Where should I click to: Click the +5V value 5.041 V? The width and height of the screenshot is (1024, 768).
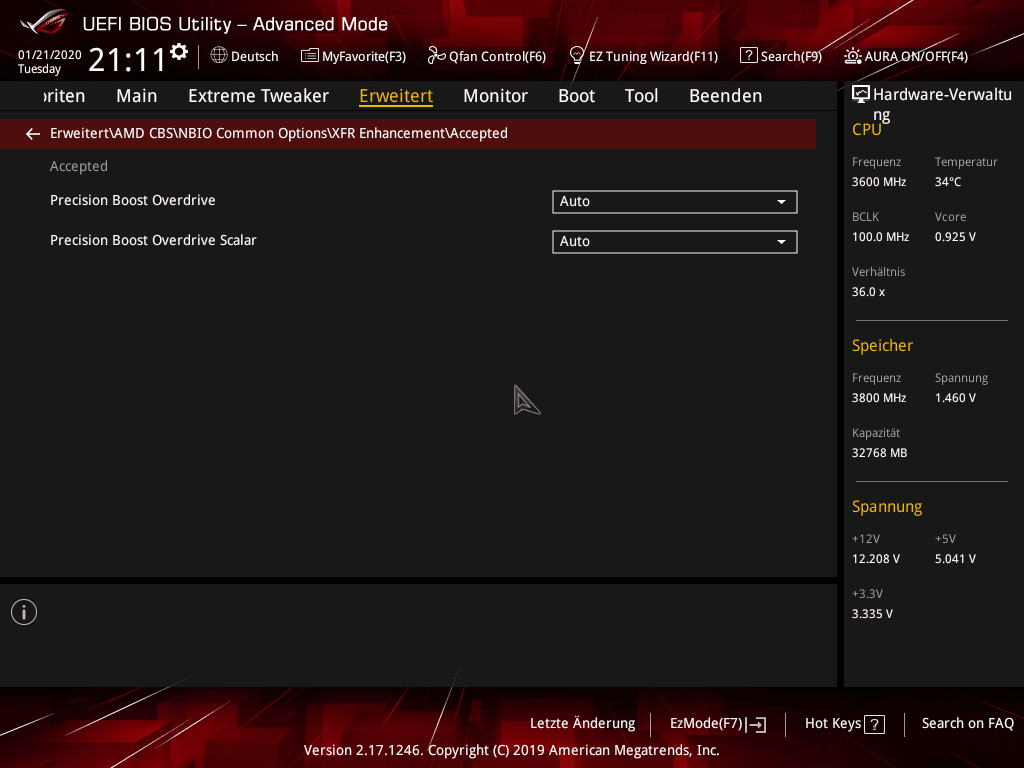(x=955, y=559)
